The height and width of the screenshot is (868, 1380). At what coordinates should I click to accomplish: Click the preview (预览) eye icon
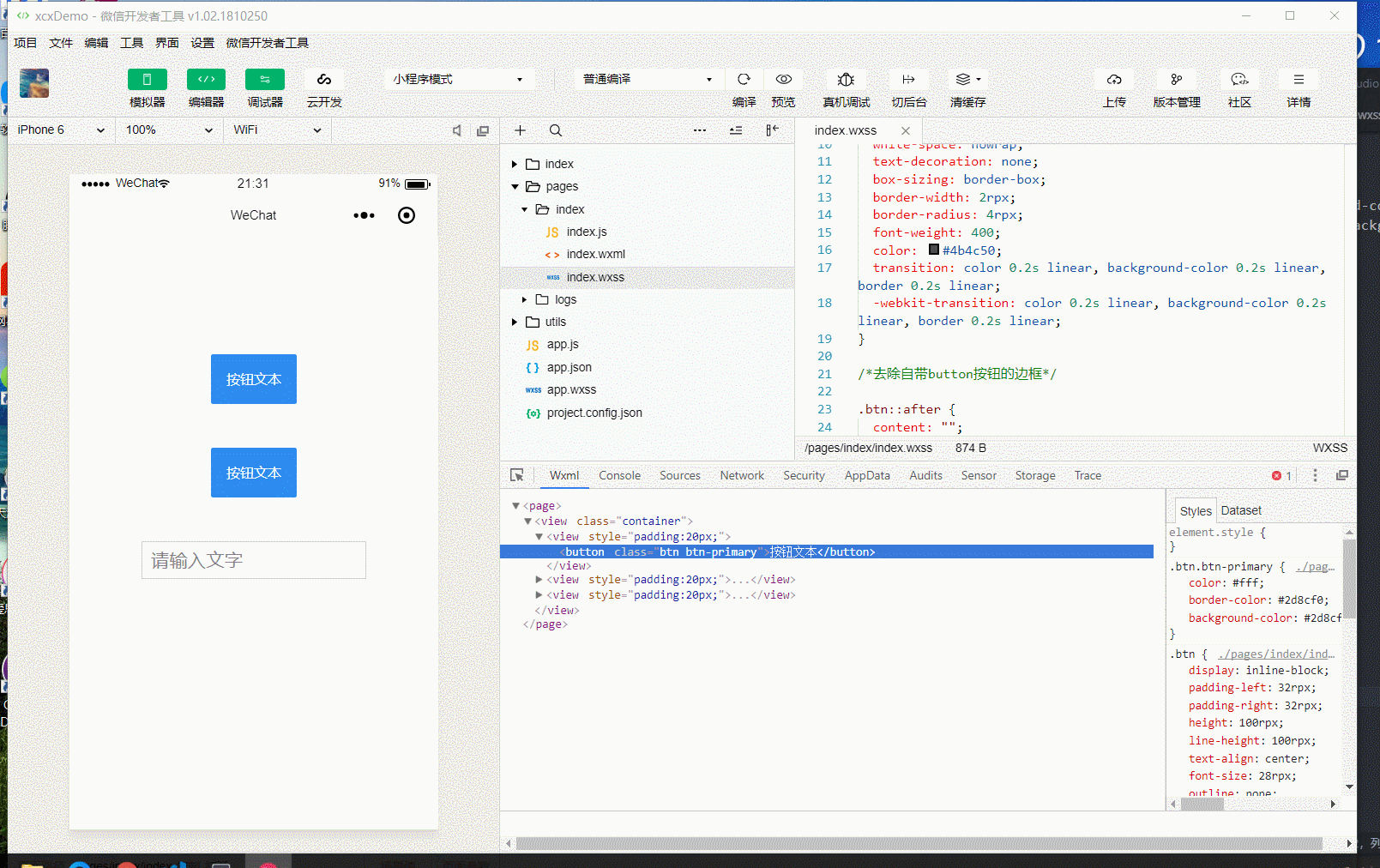tap(783, 79)
